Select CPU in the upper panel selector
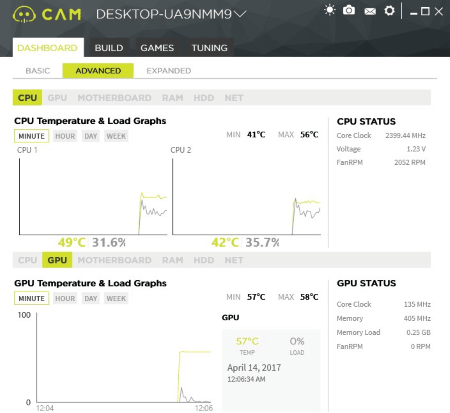 coord(27,98)
